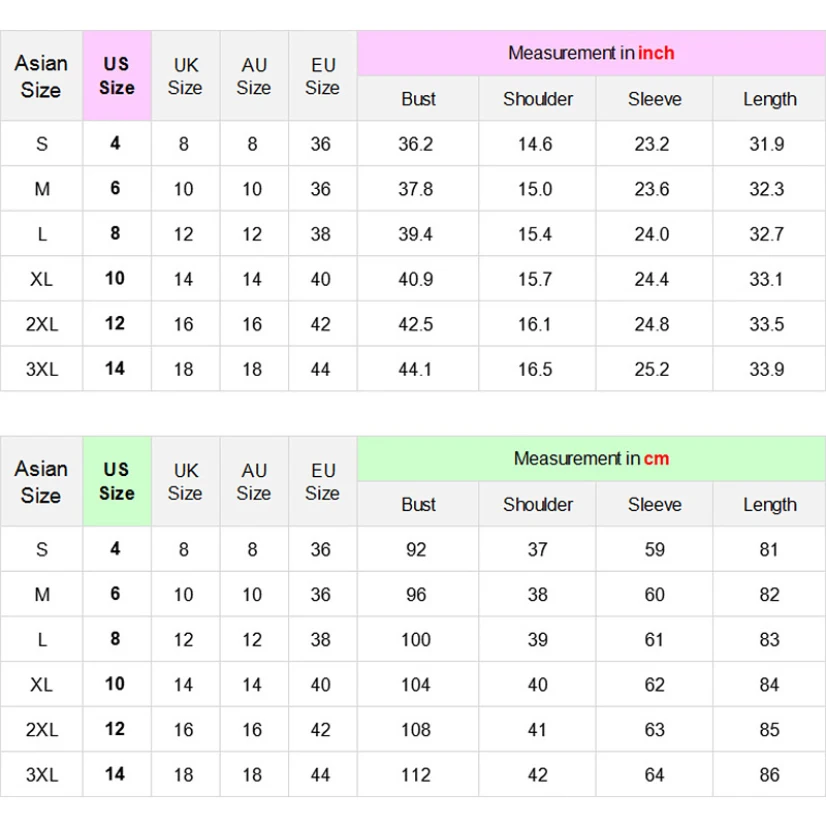Click the 'Measurement in cm' header
The width and height of the screenshot is (826, 826).
pos(591,459)
